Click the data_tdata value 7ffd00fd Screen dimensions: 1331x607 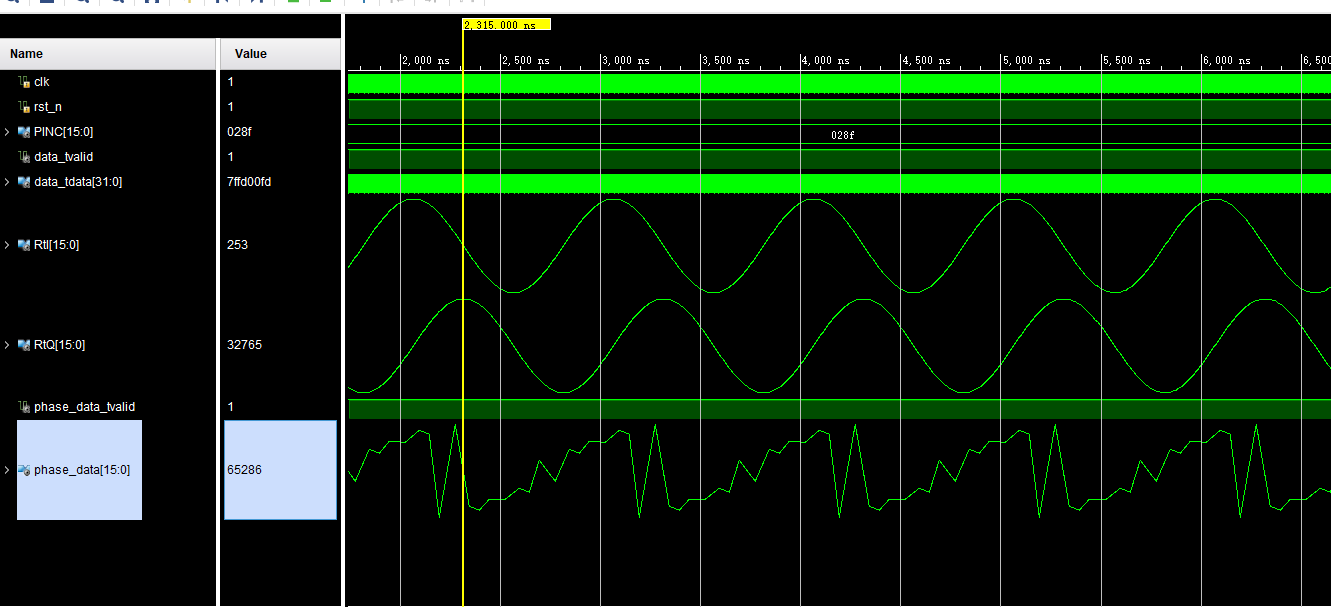[x=249, y=182]
